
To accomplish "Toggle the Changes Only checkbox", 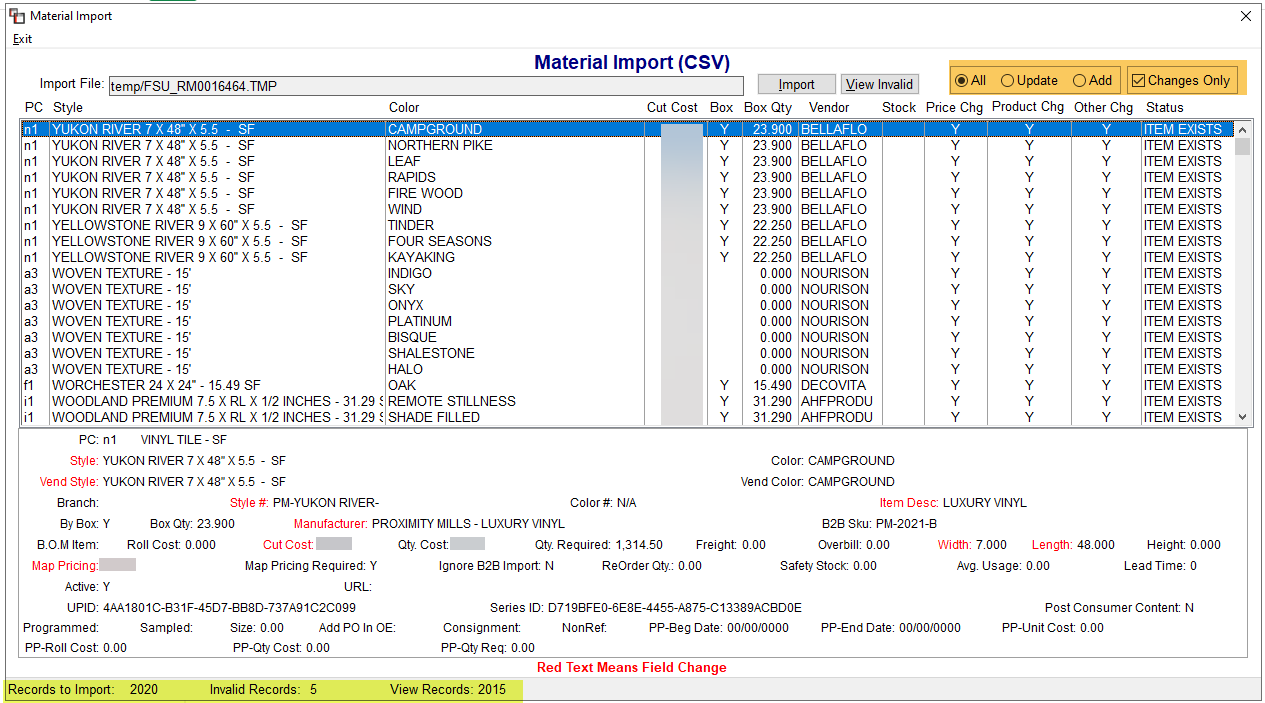I will [x=1181, y=80].
